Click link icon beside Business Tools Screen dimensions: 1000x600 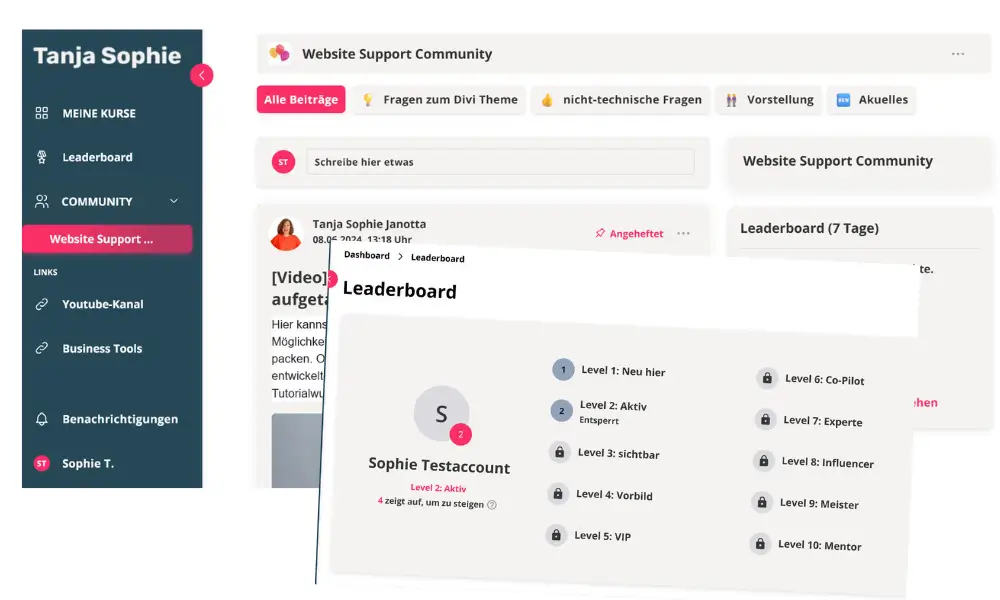tap(41, 348)
